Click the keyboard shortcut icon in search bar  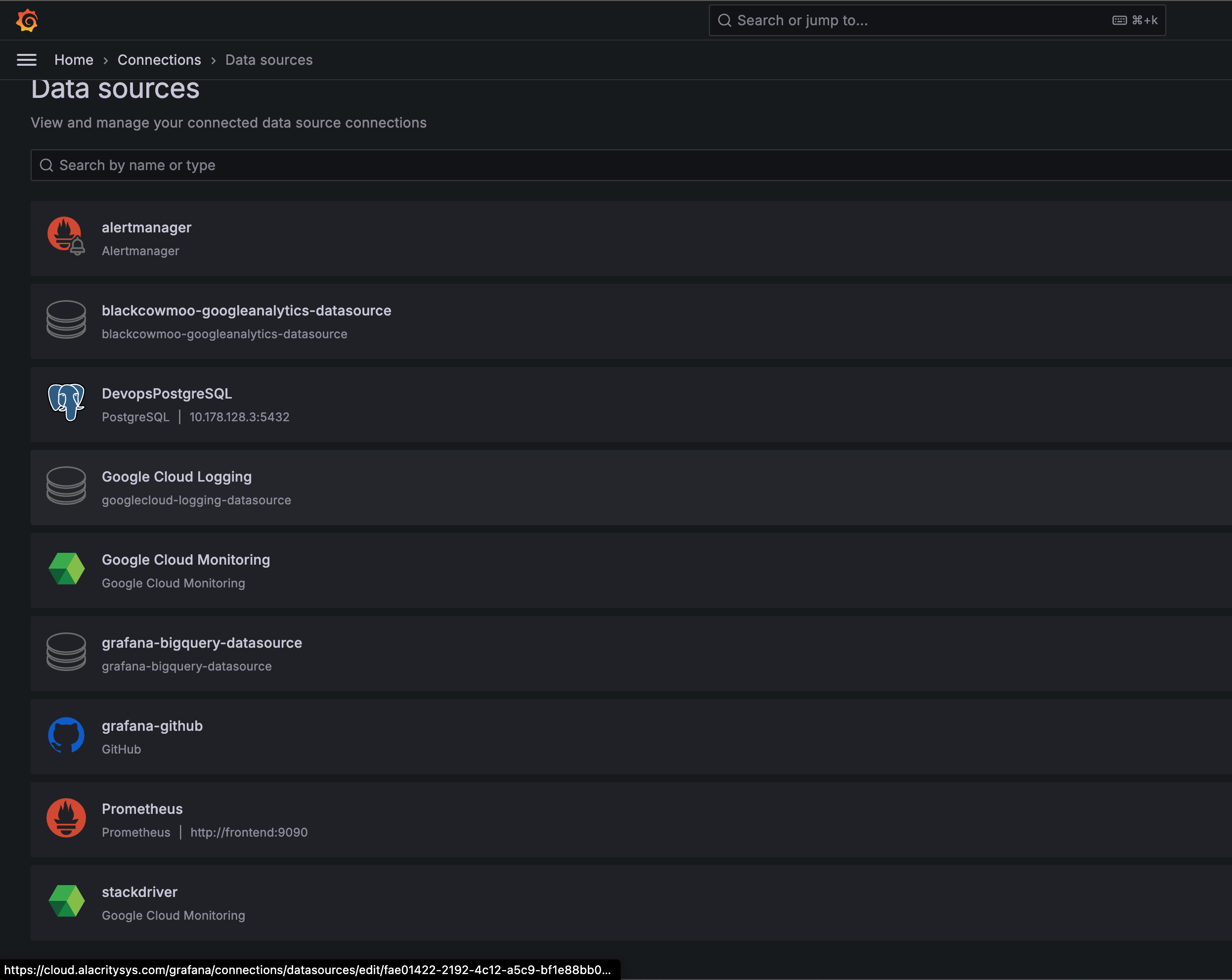[1119, 21]
